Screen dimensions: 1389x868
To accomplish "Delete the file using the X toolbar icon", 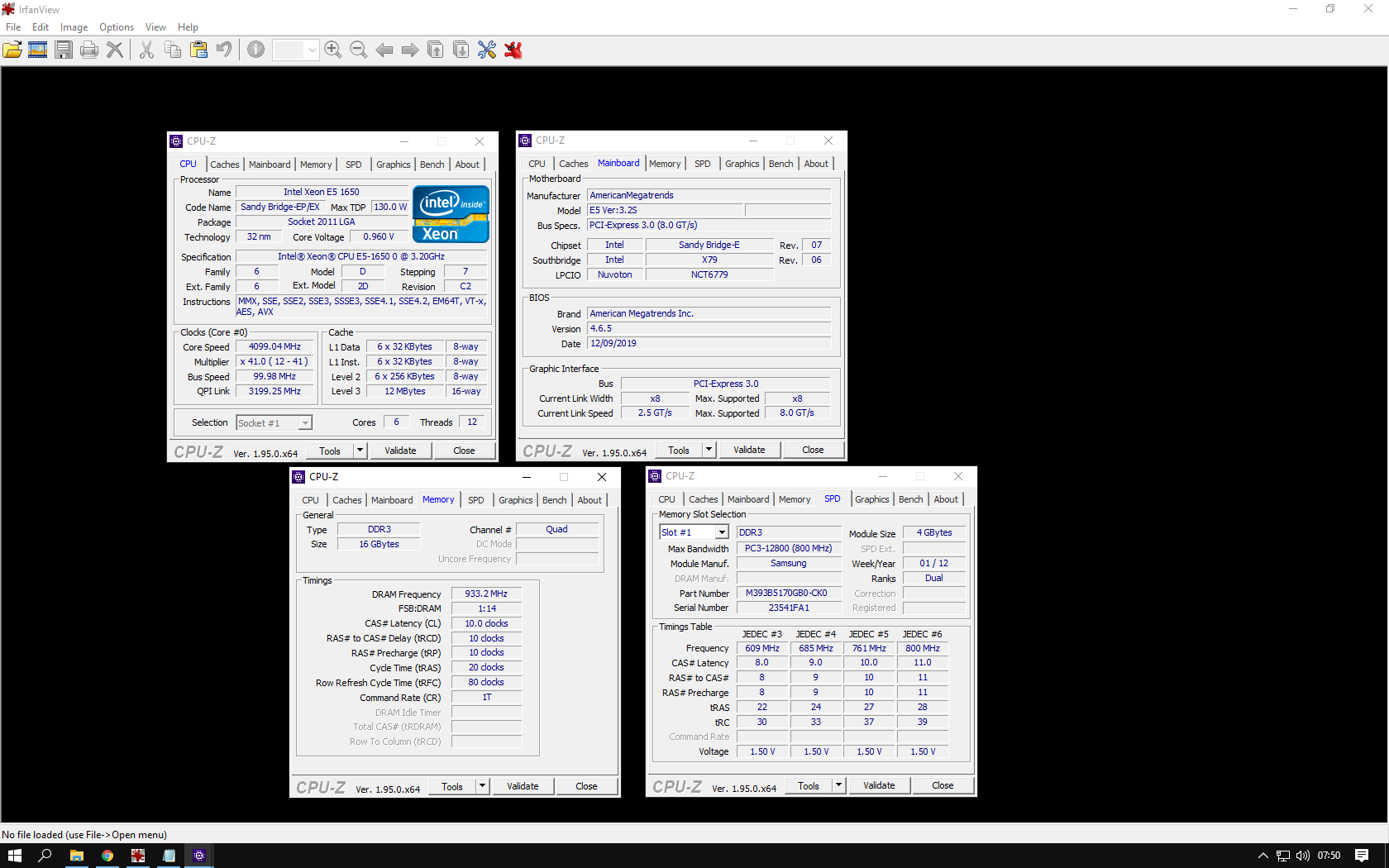I will [115, 50].
